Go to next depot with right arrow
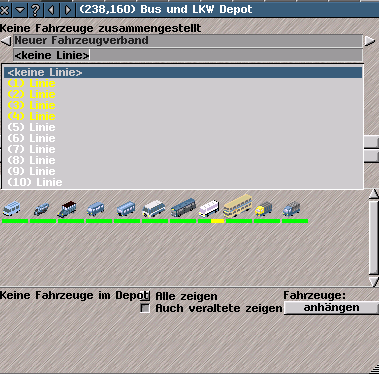Viewport: 379px width, 374px height. point(68,10)
